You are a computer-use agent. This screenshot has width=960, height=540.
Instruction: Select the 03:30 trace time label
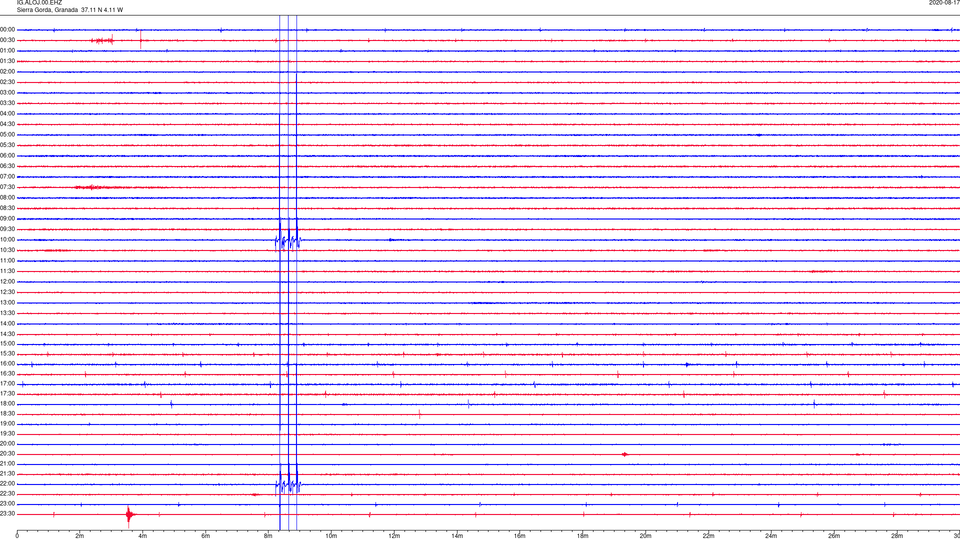(7, 103)
